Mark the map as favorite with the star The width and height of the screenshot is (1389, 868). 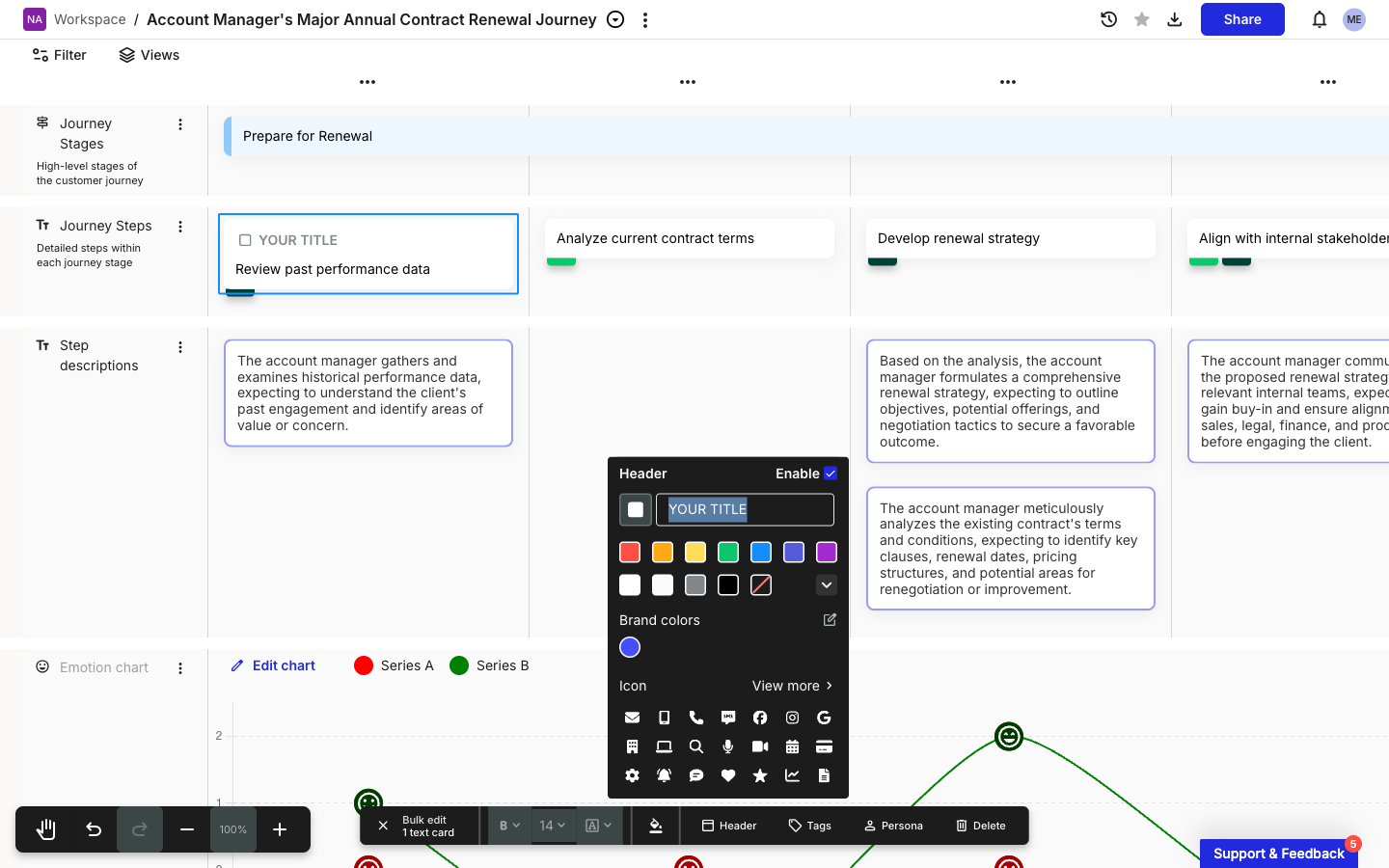point(1142,19)
